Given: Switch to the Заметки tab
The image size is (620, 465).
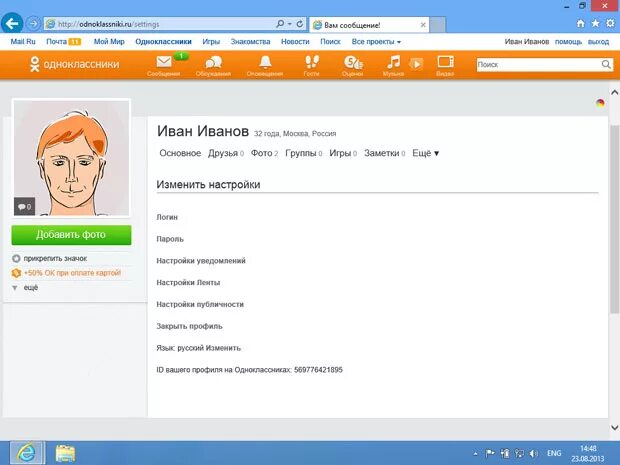Looking at the screenshot, I should point(384,153).
